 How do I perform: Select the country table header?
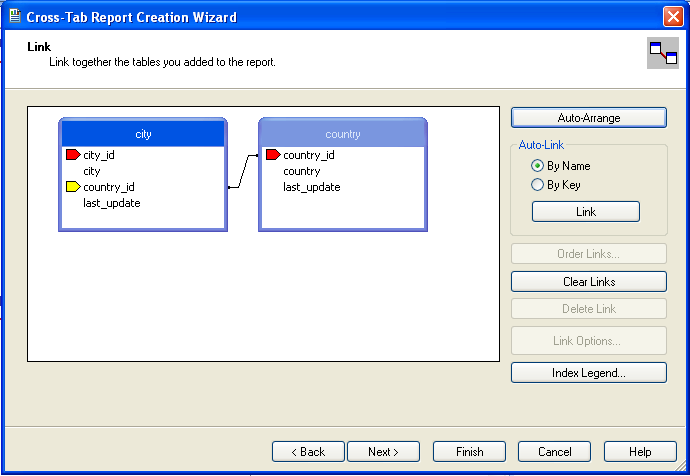(x=343, y=134)
